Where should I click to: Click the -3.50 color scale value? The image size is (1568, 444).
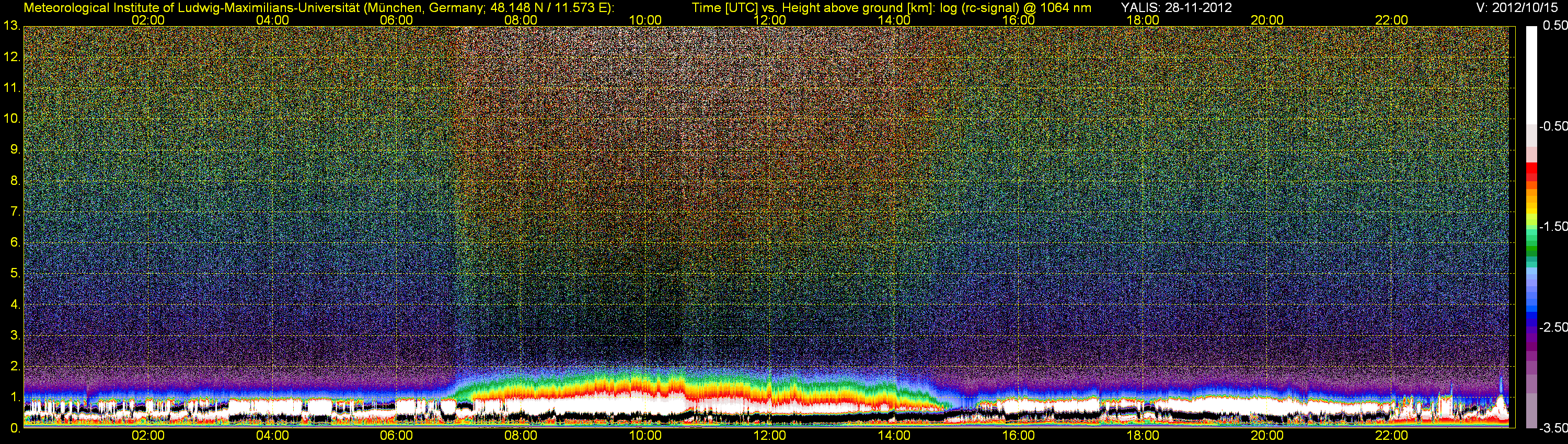[1553, 428]
